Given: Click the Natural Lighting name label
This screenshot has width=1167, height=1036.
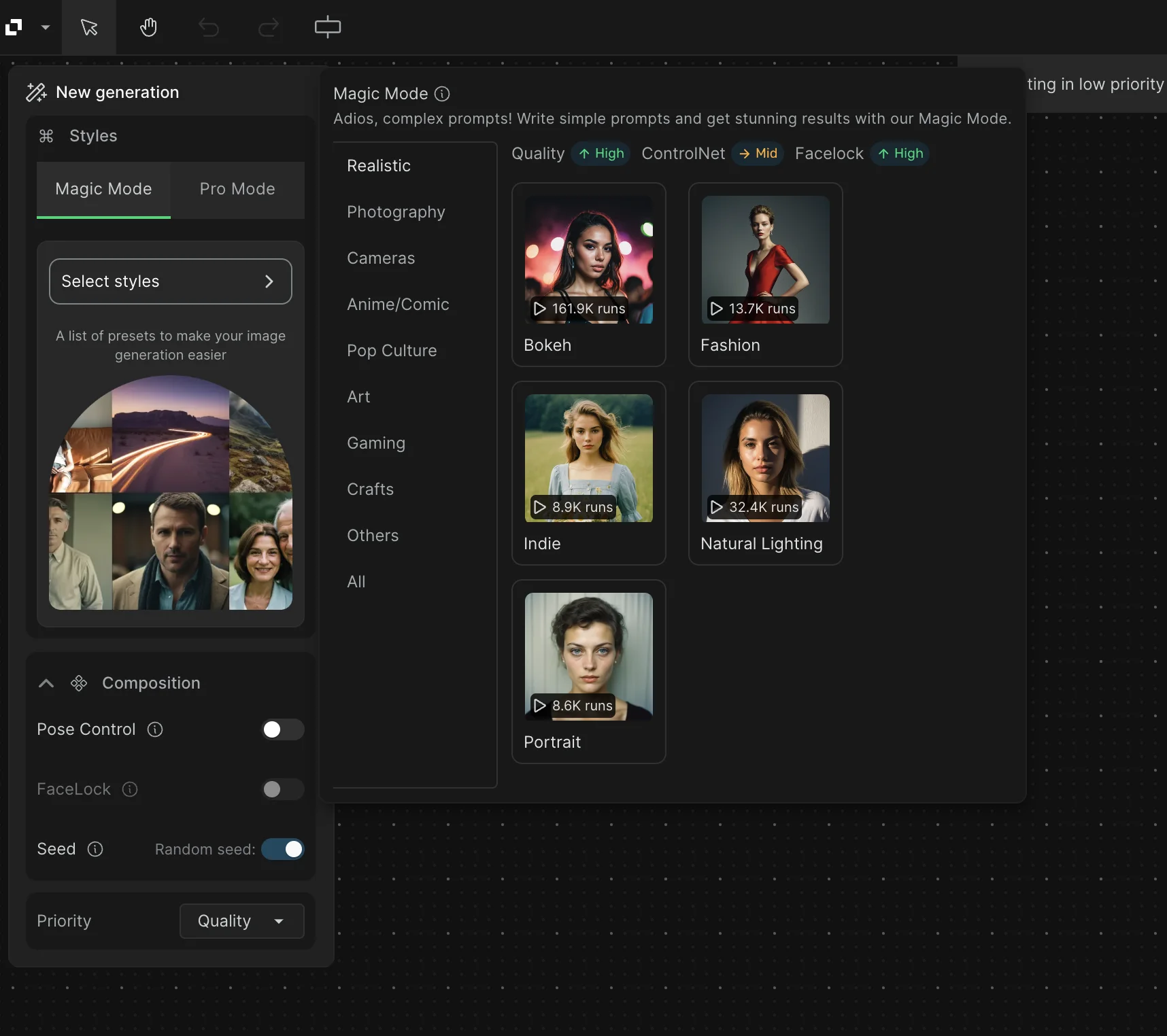Looking at the screenshot, I should 762,544.
